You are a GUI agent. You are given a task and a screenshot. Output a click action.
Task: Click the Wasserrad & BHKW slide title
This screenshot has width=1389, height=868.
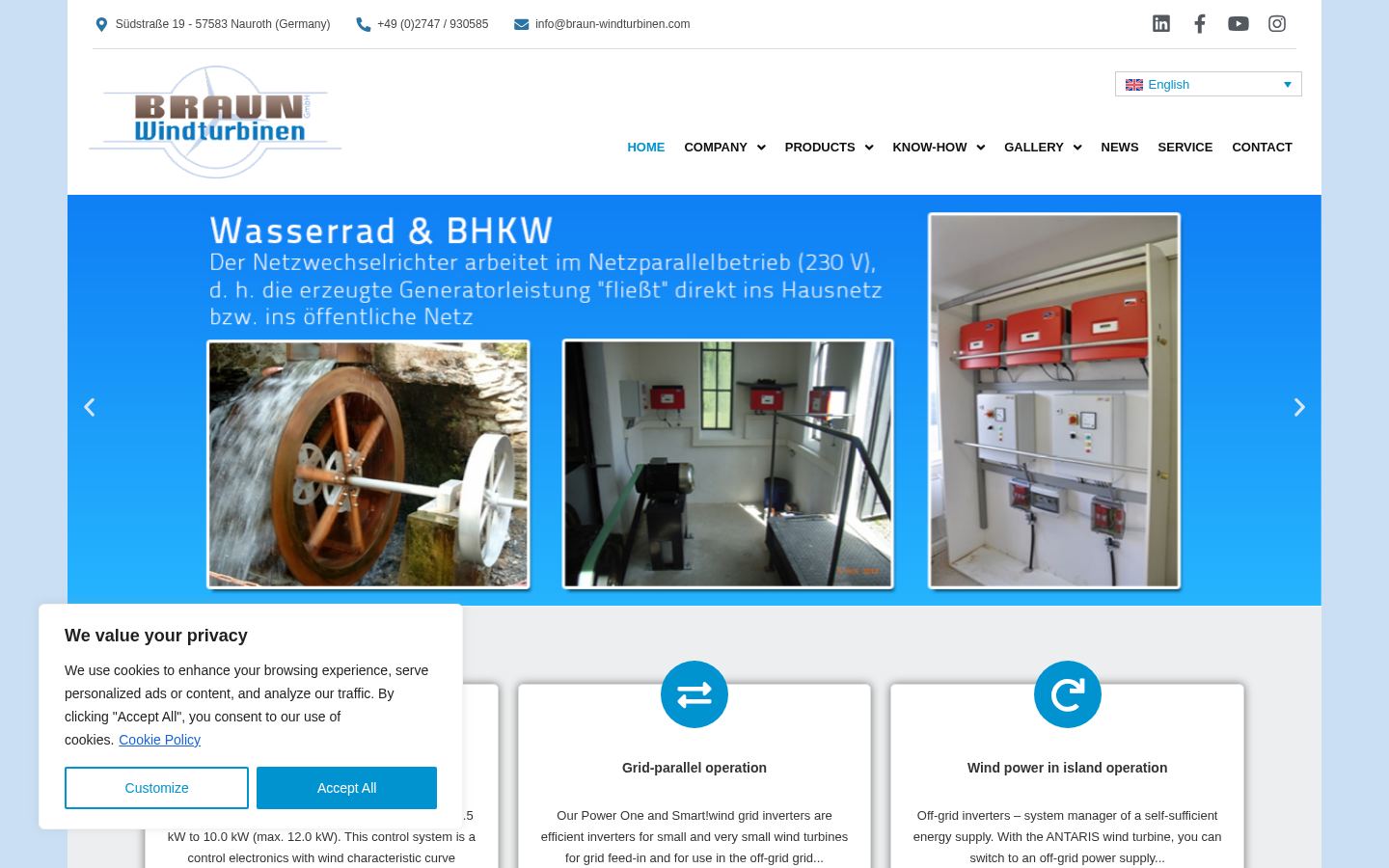[381, 231]
